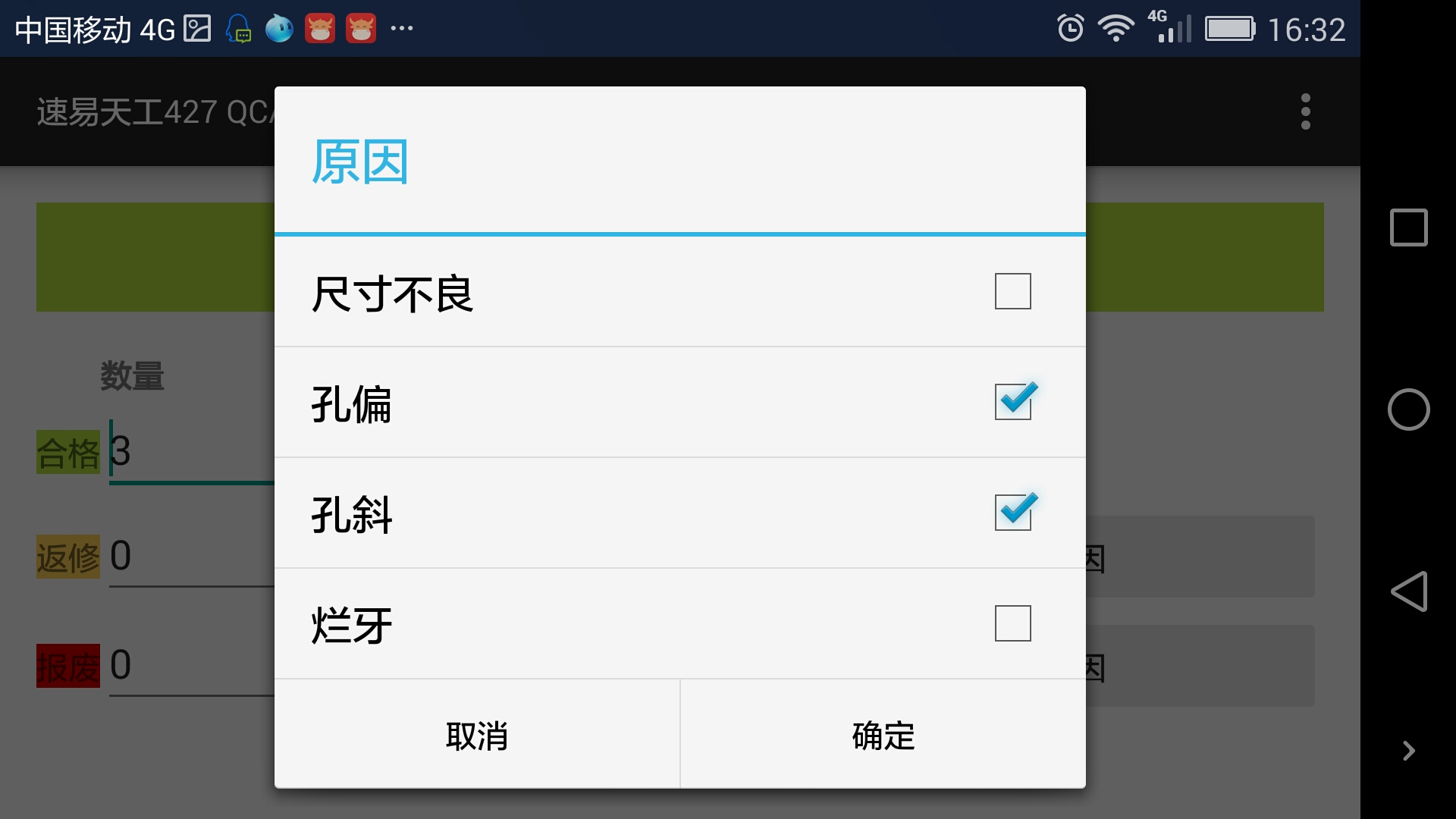The image size is (1456, 819).
Task: Tap the right chevron on the navigation bar
Action: point(1408,751)
